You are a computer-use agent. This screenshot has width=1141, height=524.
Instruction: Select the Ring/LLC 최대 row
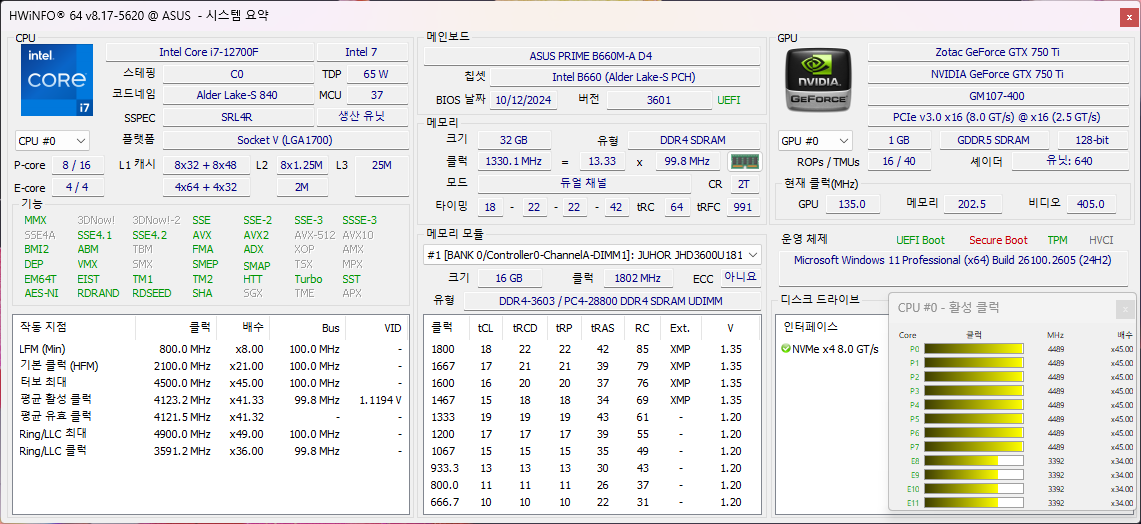(211, 434)
